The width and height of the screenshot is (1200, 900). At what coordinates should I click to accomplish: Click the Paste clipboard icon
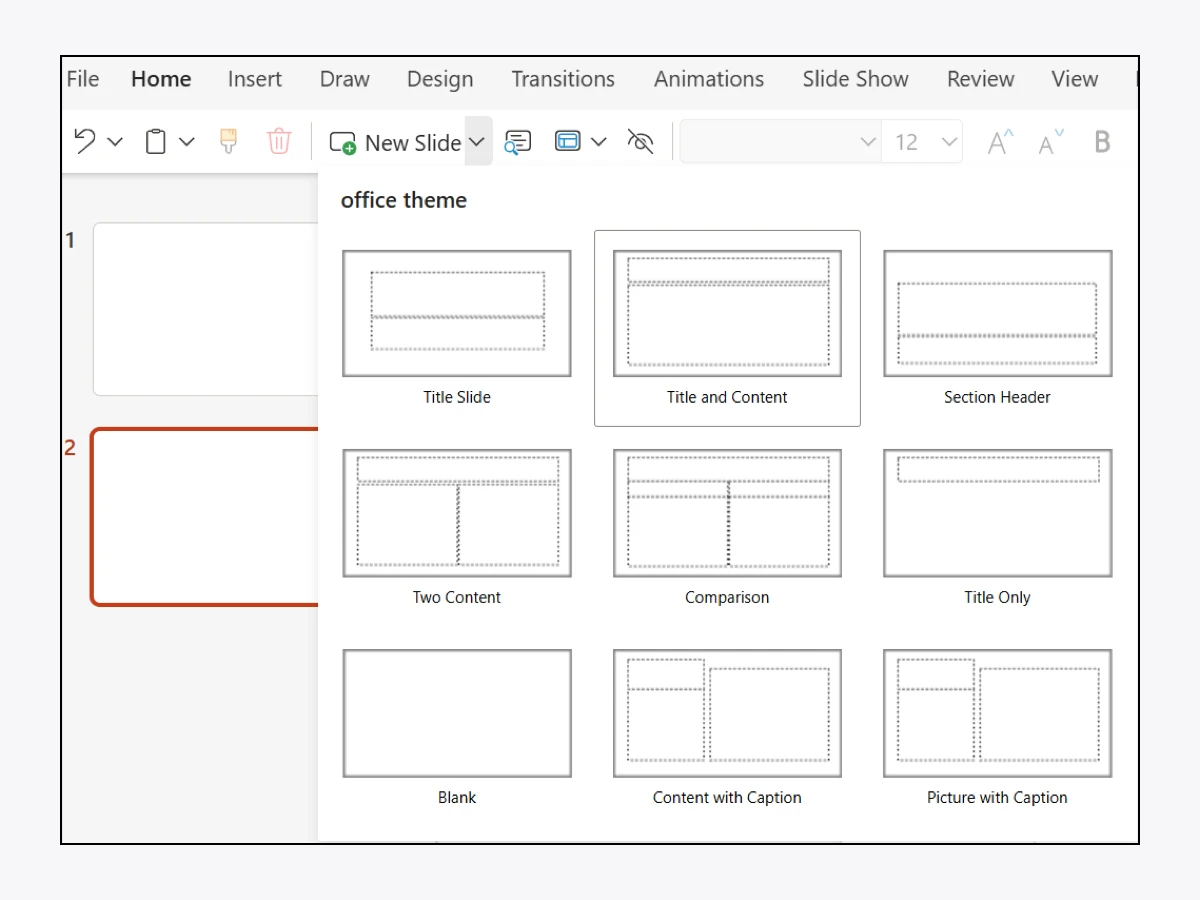pos(155,142)
